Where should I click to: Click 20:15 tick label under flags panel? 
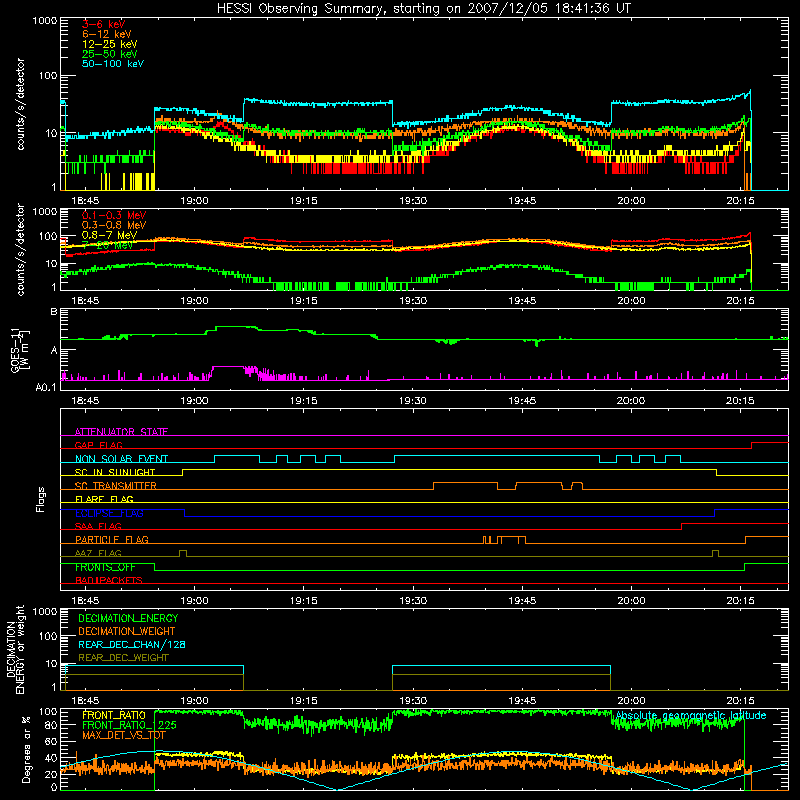point(740,601)
